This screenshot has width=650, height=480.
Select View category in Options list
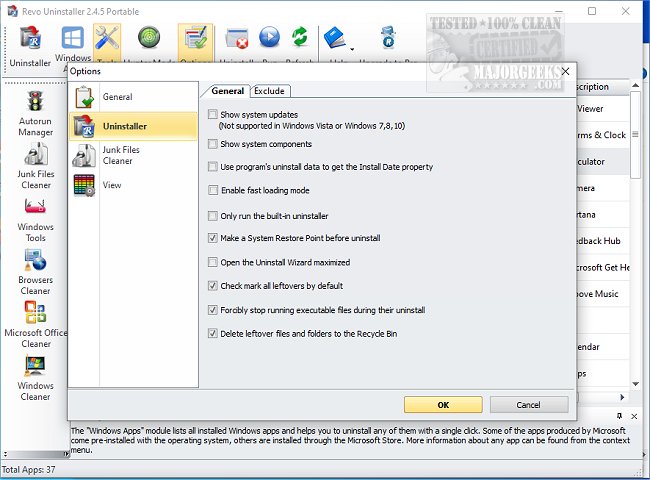click(x=133, y=185)
